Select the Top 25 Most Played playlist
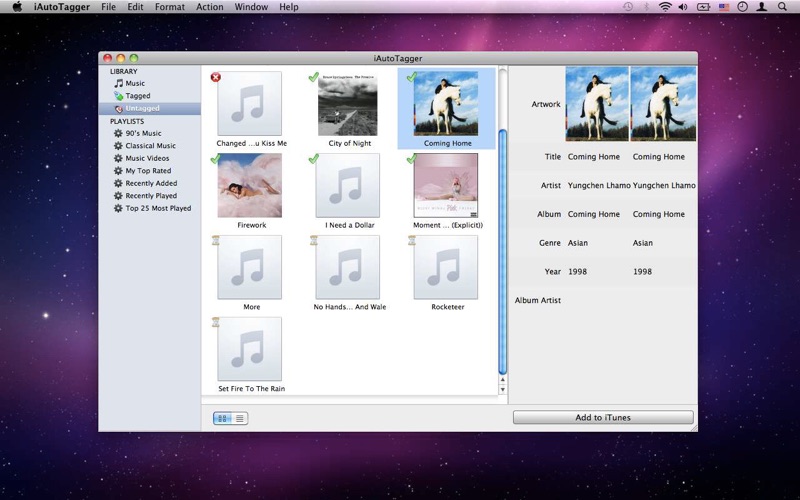Screen dimensions: 800x500 click(x=158, y=208)
